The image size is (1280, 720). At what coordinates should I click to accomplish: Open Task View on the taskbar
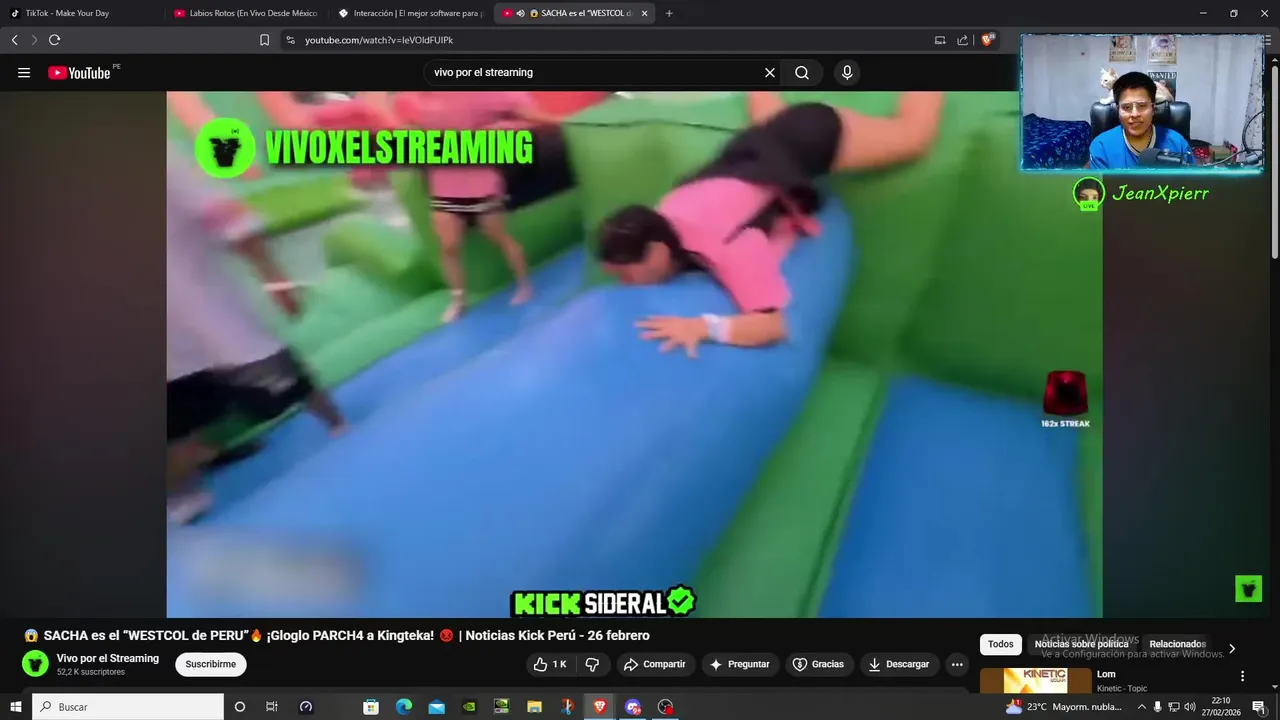(271, 707)
